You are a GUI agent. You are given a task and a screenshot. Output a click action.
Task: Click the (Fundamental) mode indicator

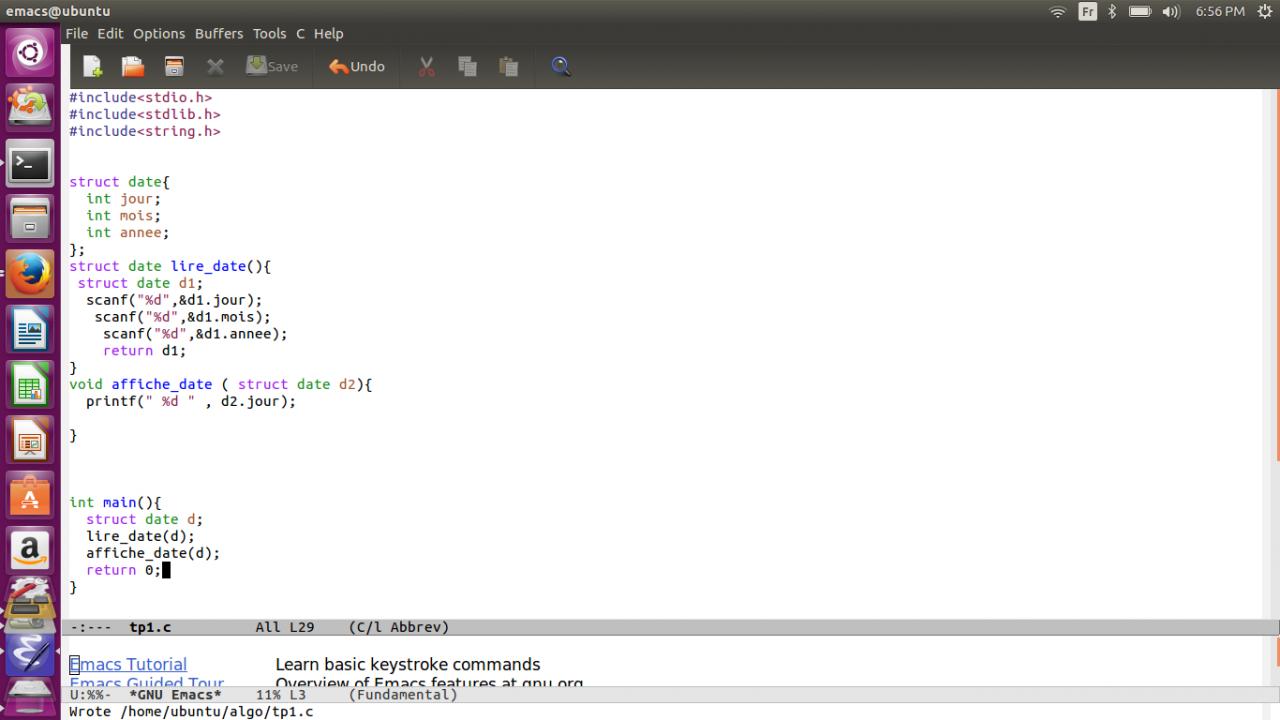click(403, 694)
